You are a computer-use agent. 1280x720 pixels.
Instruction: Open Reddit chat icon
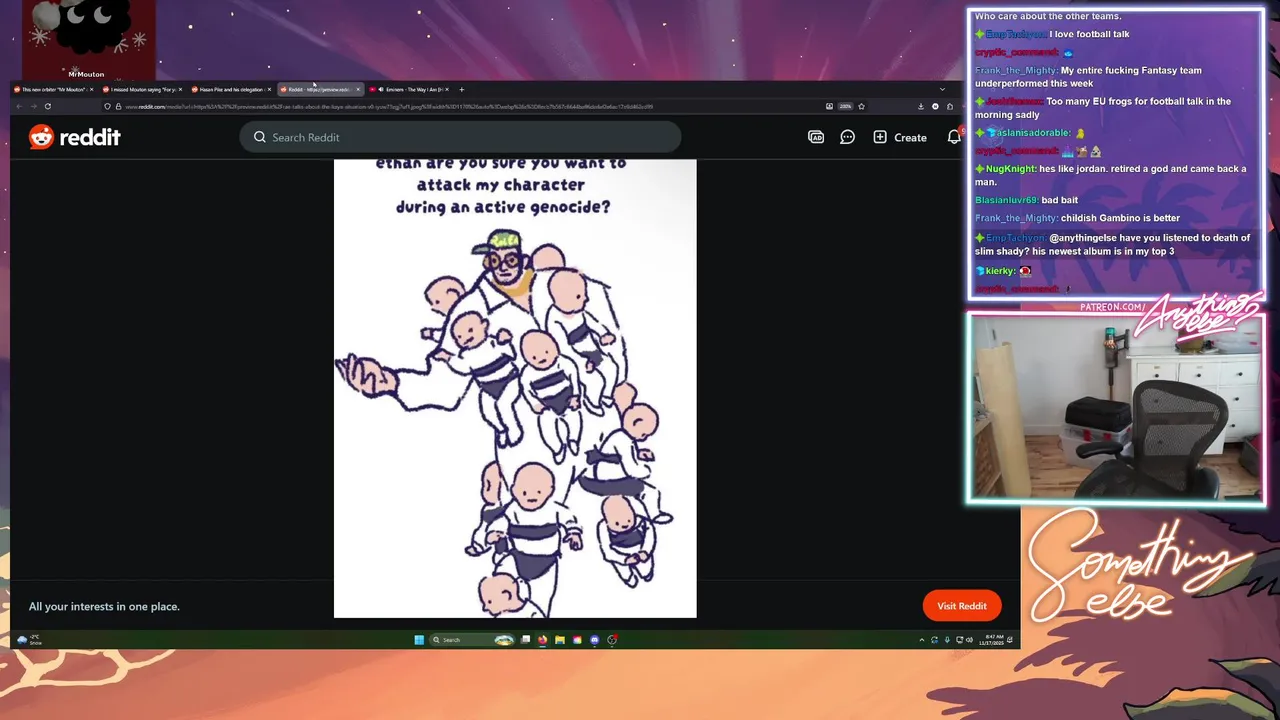847,137
